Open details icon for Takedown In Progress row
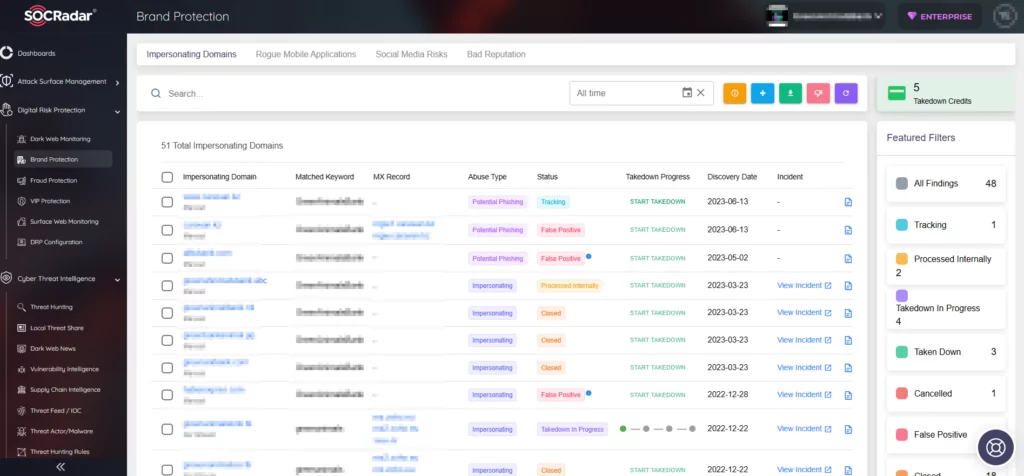1024x476 pixels. pyautogui.click(x=848, y=429)
